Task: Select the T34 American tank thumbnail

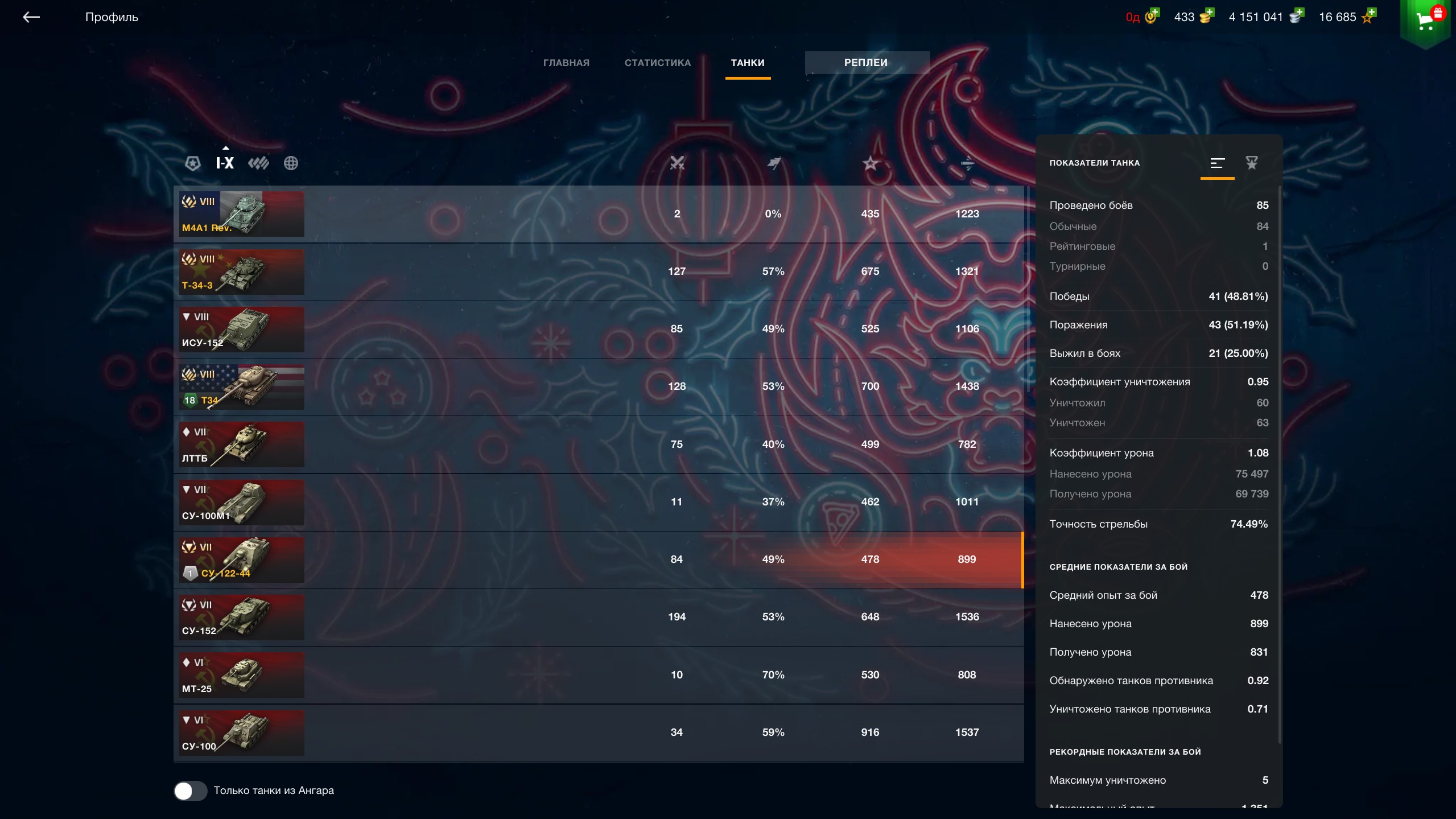Action: [x=242, y=387]
